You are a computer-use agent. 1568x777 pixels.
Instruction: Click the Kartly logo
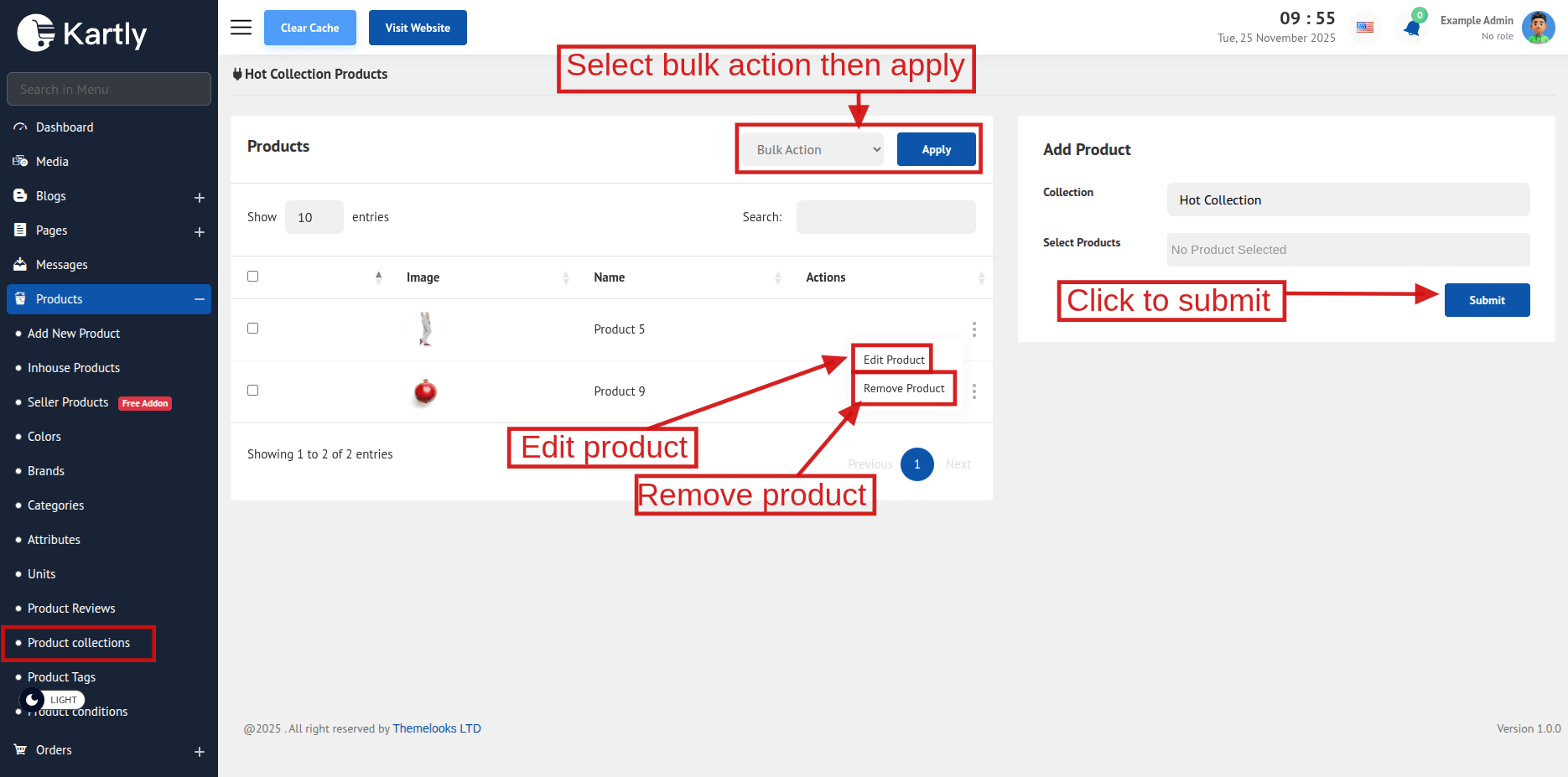click(82, 34)
